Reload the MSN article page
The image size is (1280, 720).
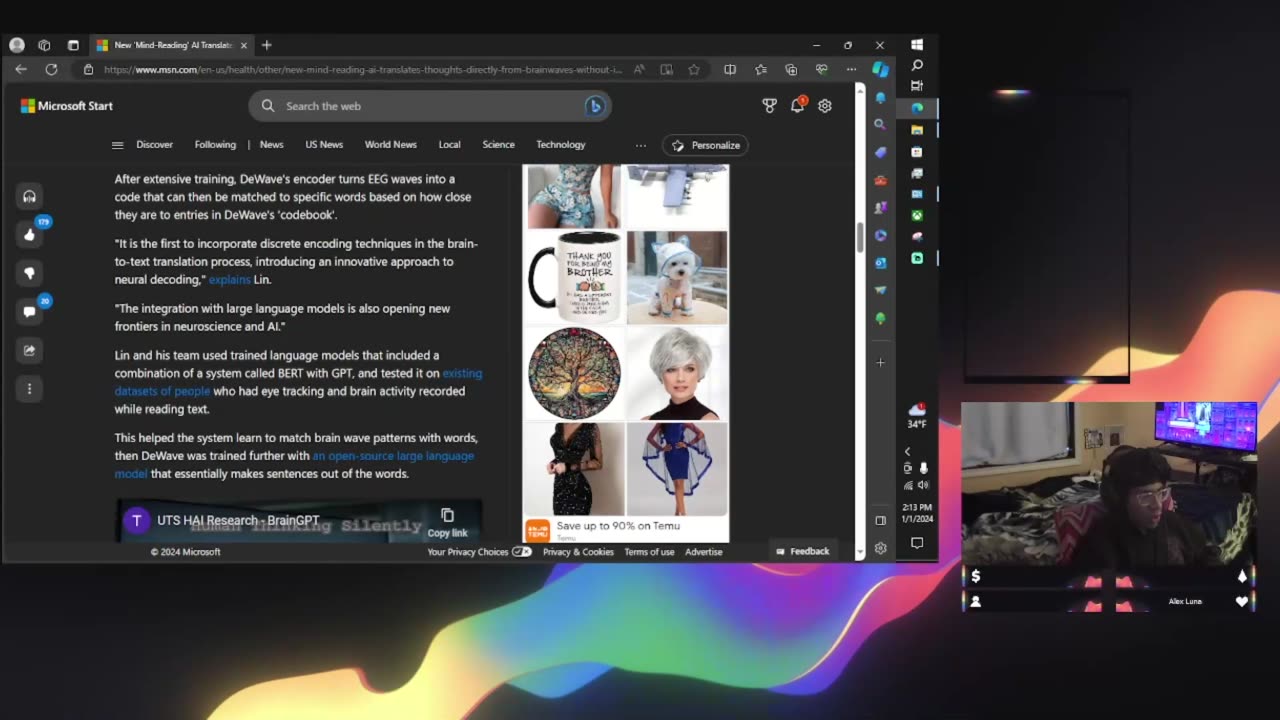[x=51, y=69]
